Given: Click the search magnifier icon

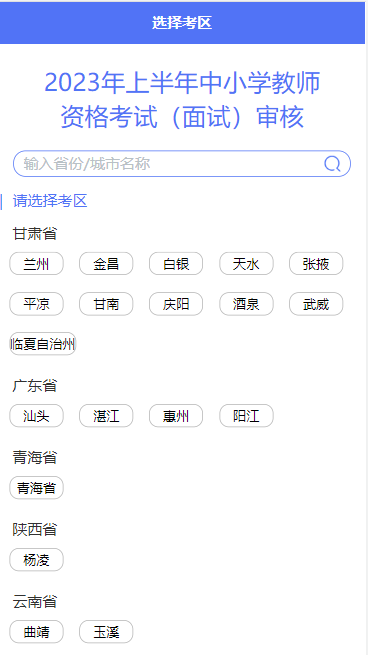Looking at the screenshot, I should pyautogui.click(x=332, y=164).
